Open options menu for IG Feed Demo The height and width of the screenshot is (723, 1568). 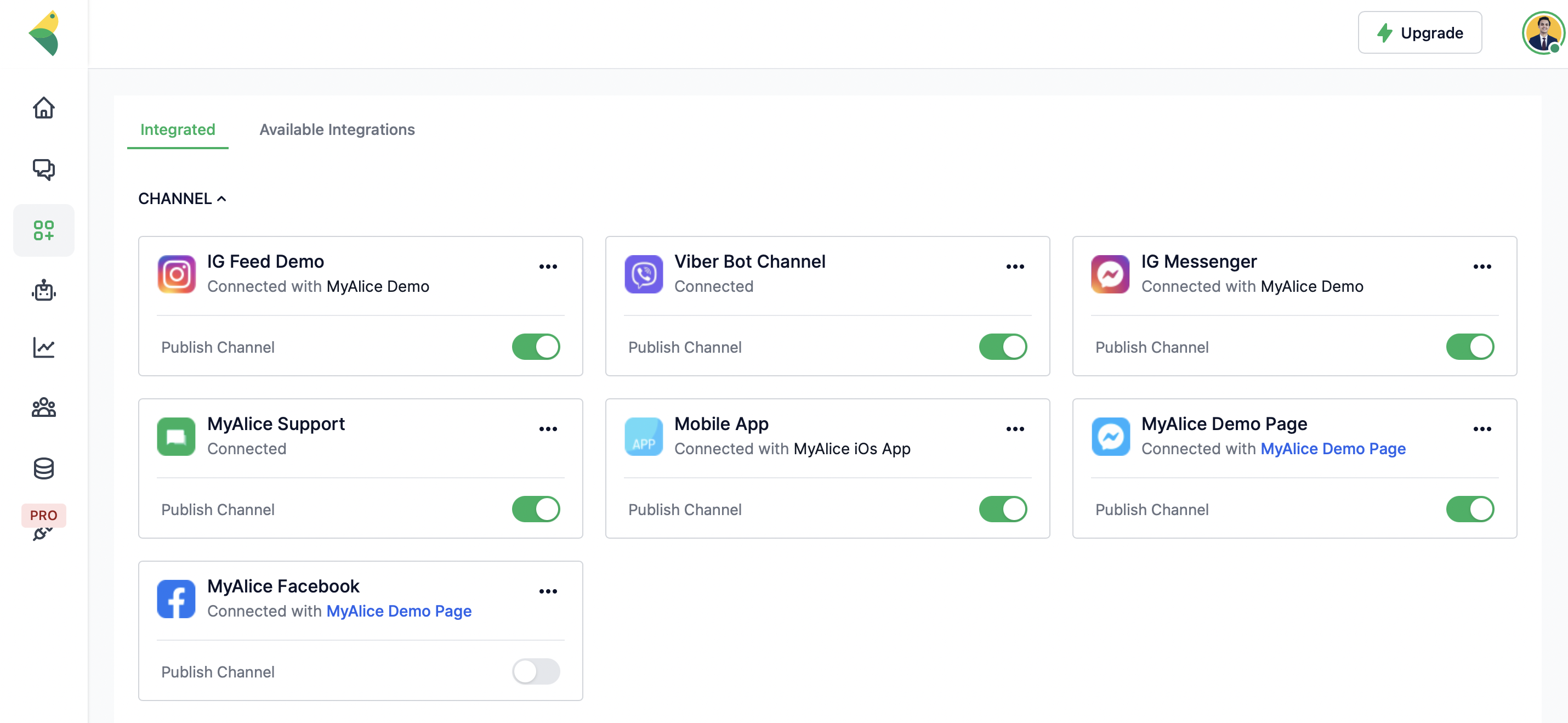click(x=548, y=266)
